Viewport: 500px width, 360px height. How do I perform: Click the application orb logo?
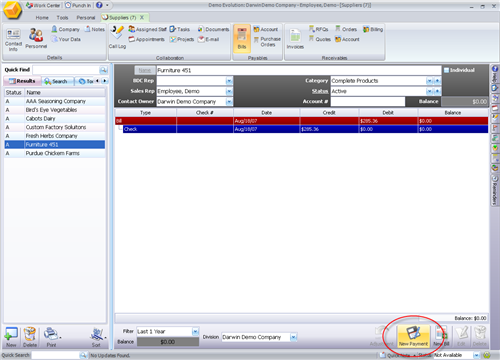13,10
